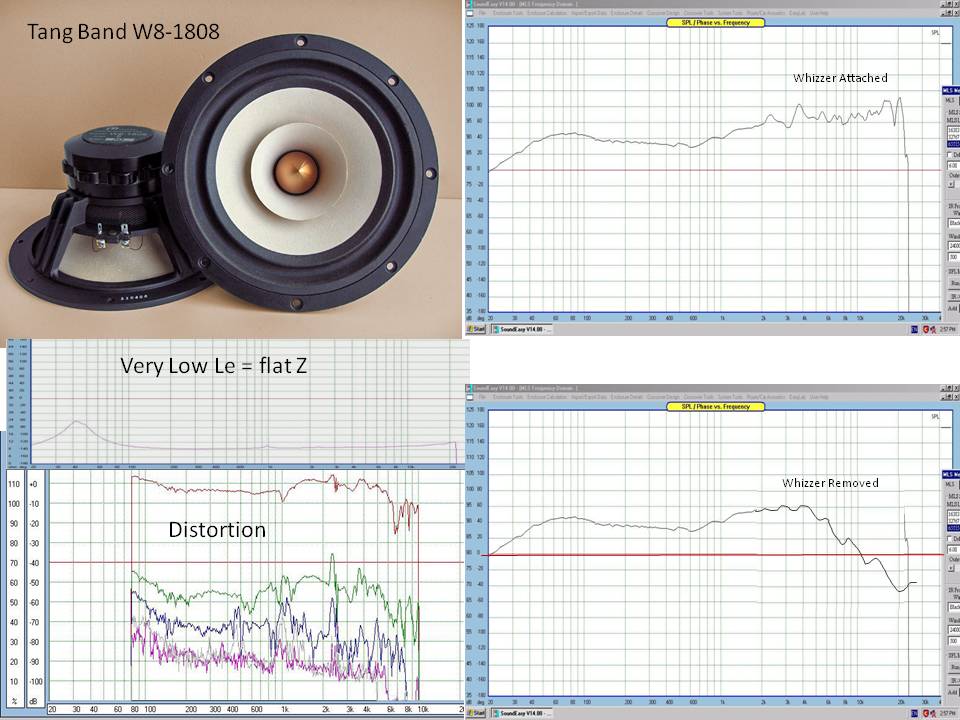Click the document icon beside File in the upper window
This screenshot has width=960, height=720.
point(470,13)
